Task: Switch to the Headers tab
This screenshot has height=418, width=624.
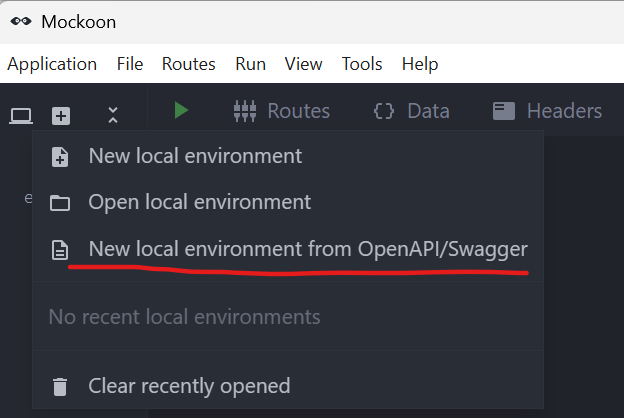Action: [x=547, y=111]
